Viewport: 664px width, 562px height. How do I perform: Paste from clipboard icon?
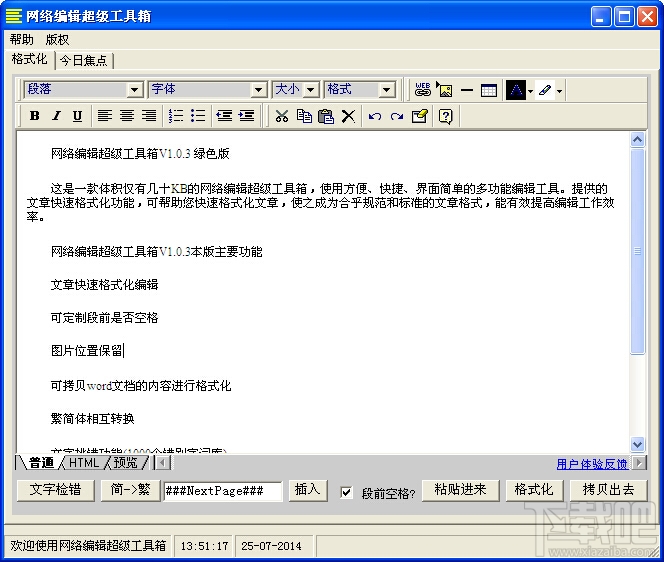tap(326, 116)
